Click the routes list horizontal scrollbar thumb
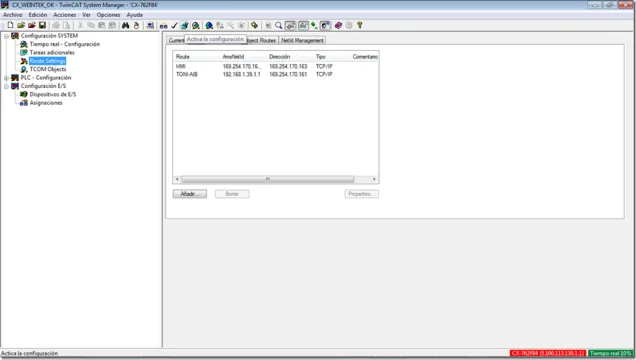The height and width of the screenshot is (360, 636). (x=268, y=179)
